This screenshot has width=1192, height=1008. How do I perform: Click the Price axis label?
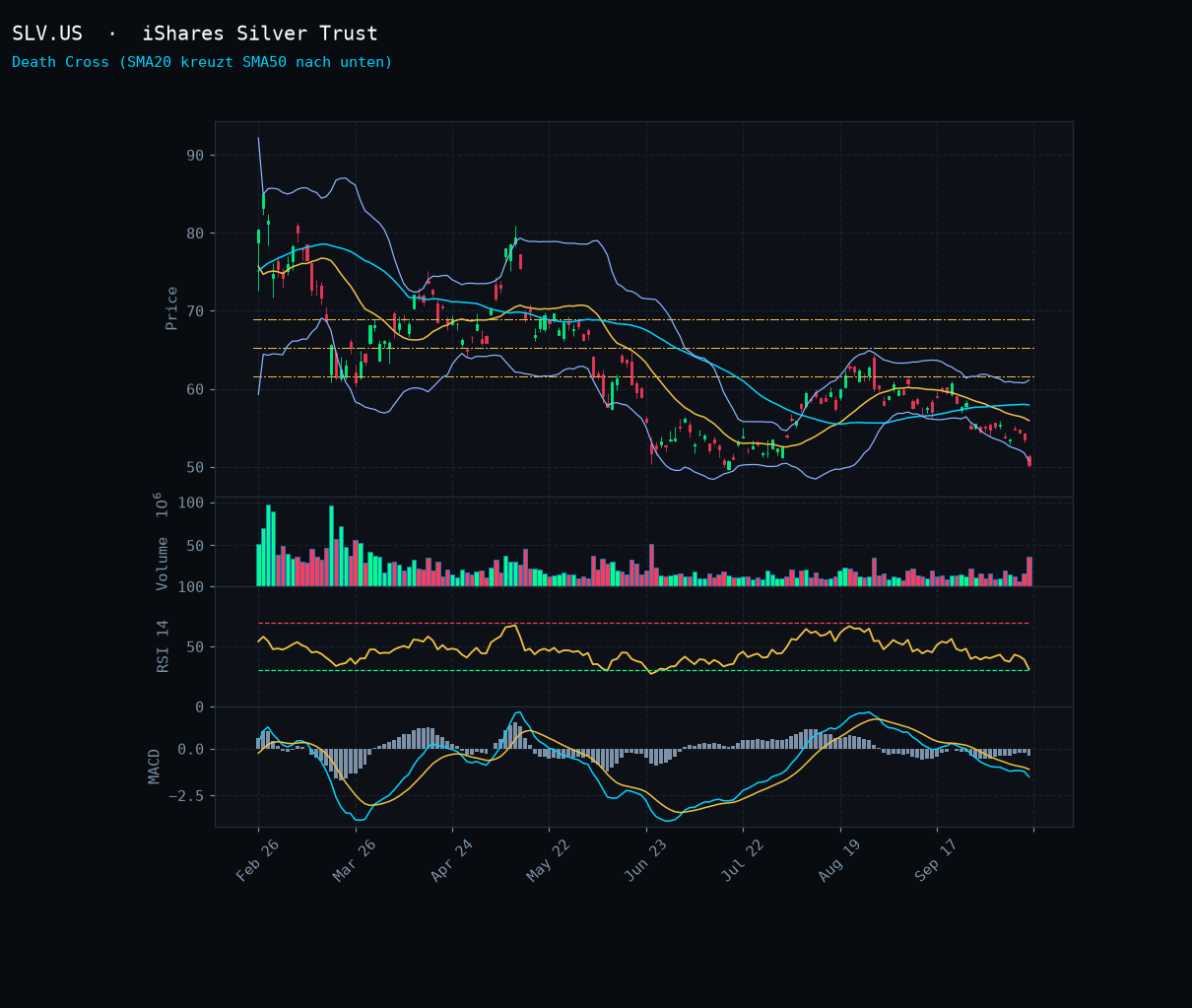(x=172, y=308)
